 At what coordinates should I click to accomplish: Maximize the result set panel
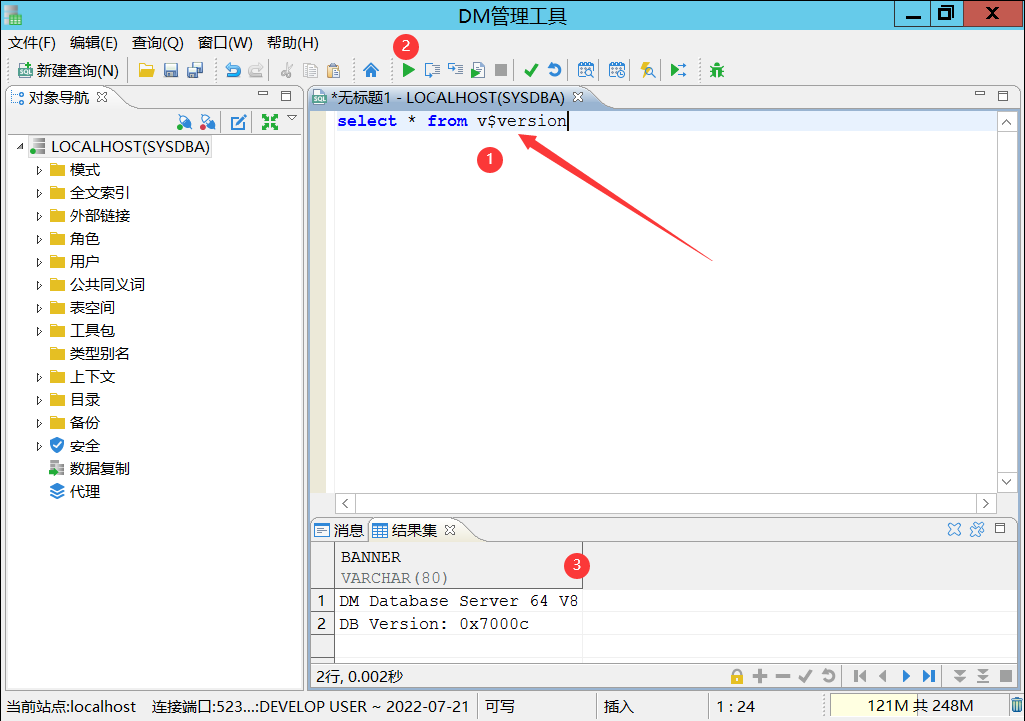coord(1000,528)
